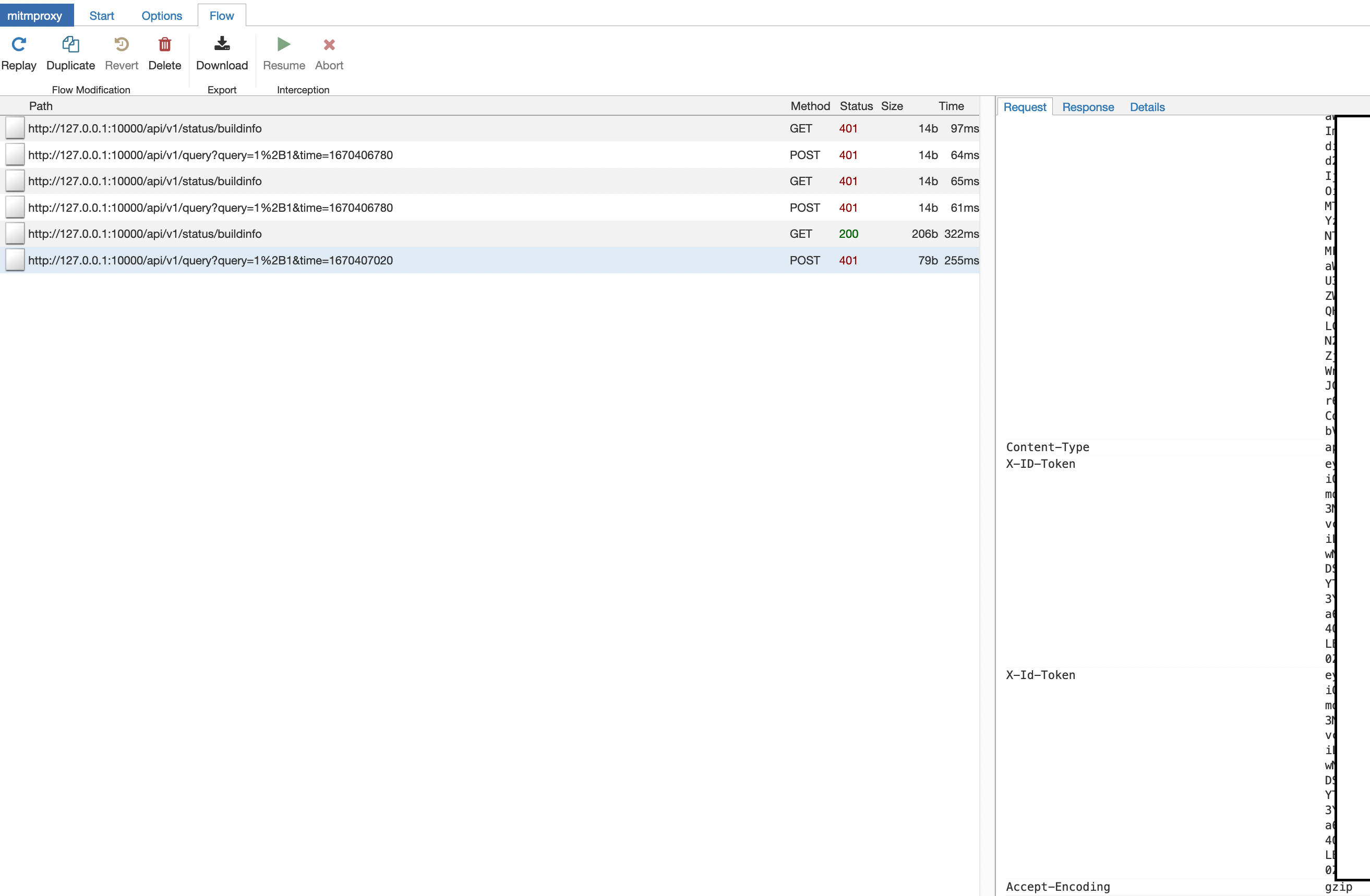Open the Details tab

(1147, 107)
